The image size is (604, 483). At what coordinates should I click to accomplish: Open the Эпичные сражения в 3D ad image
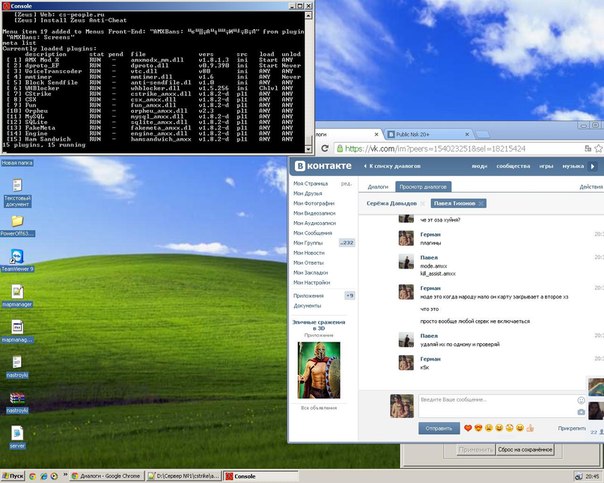coord(319,370)
